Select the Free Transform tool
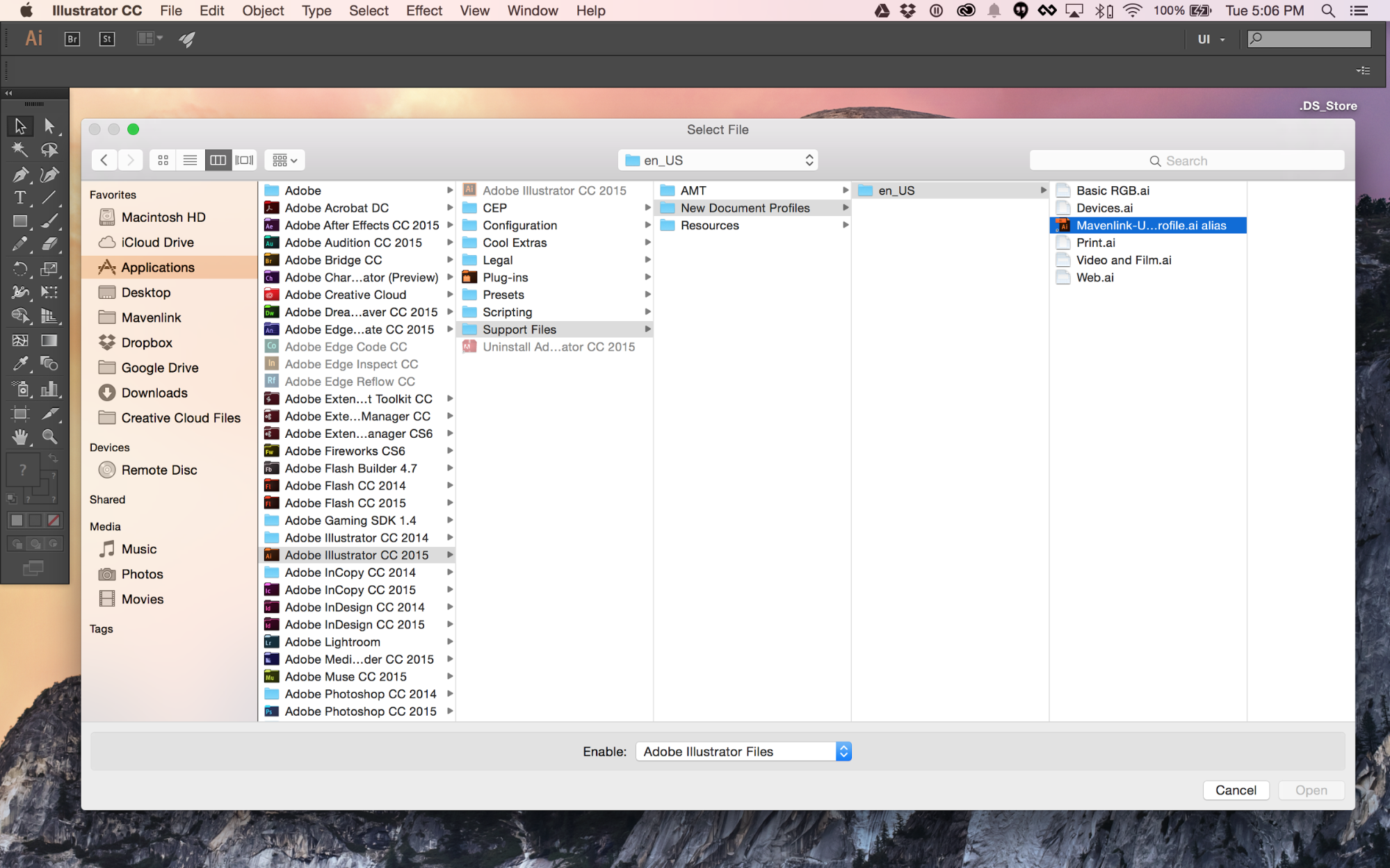 [49, 292]
